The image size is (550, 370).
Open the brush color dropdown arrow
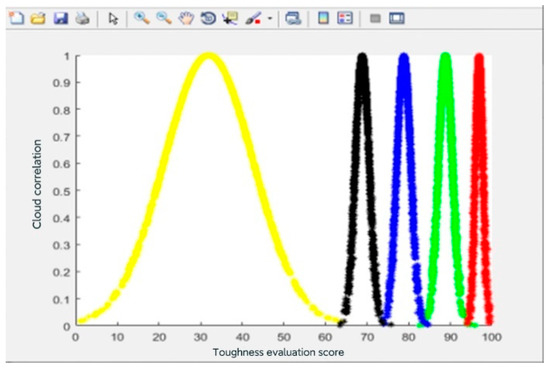pyautogui.click(x=270, y=18)
